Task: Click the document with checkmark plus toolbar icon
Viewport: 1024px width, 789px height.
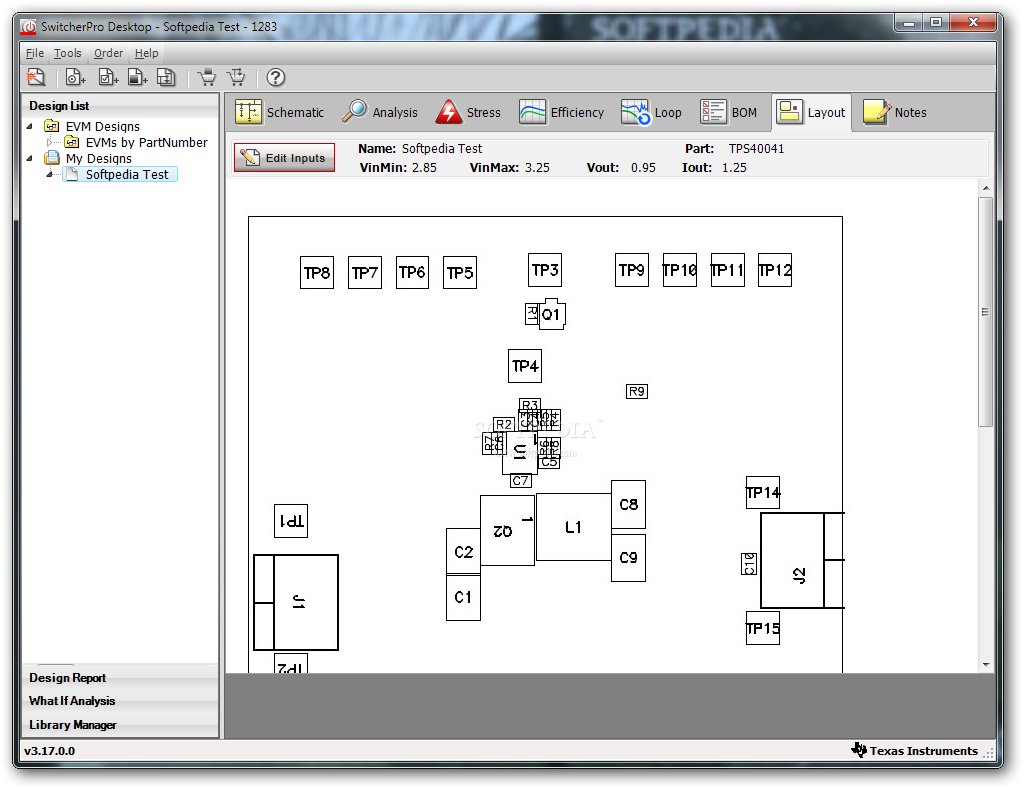Action: click(108, 77)
